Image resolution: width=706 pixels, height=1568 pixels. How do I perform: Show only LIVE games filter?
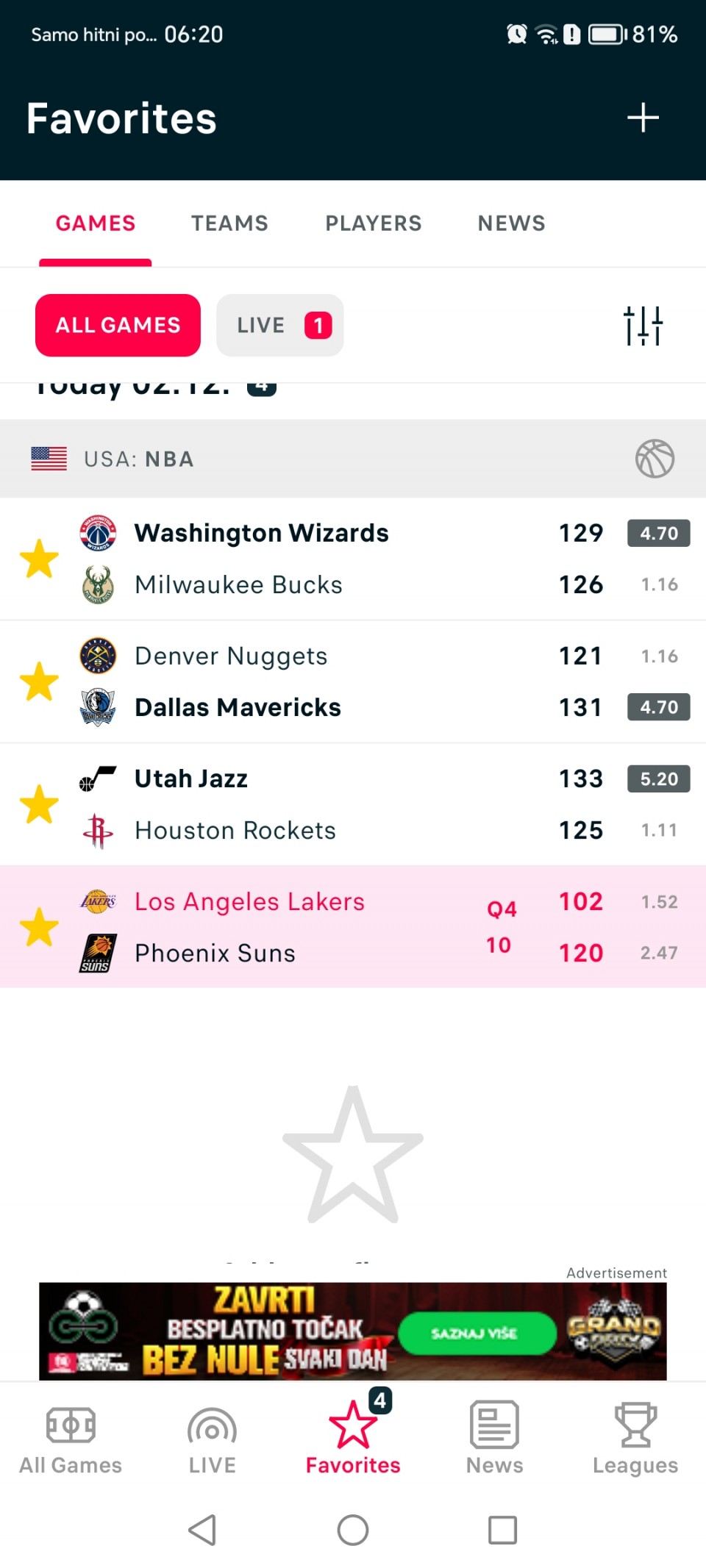[279, 325]
